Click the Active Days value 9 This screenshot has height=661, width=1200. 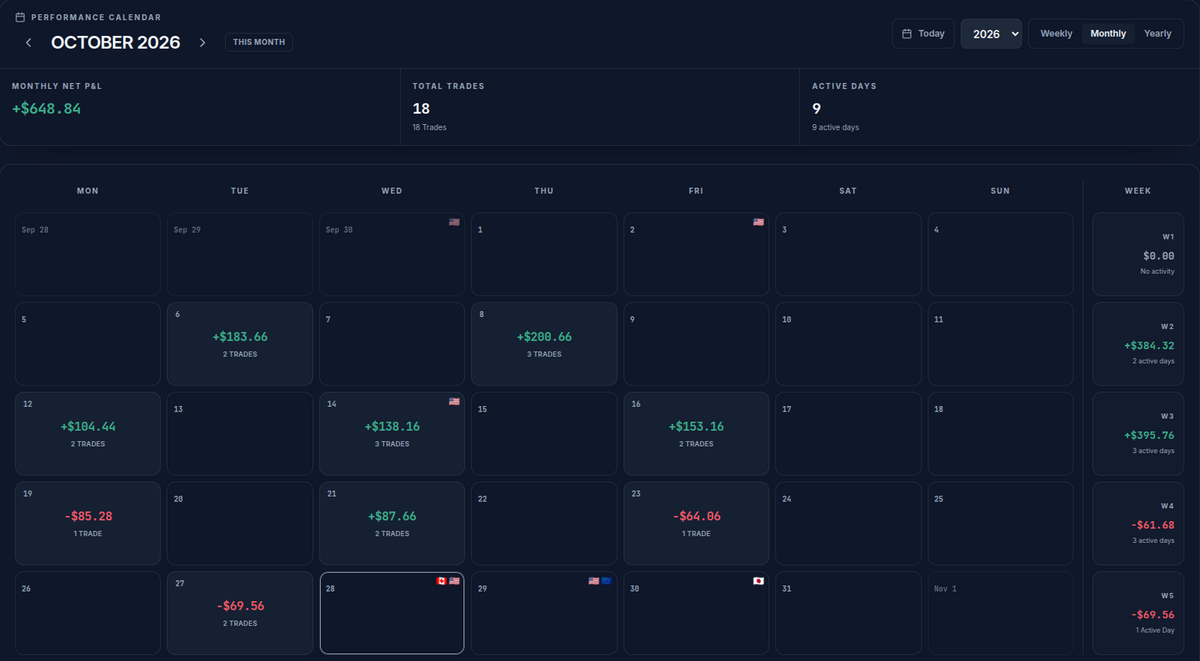(816, 108)
